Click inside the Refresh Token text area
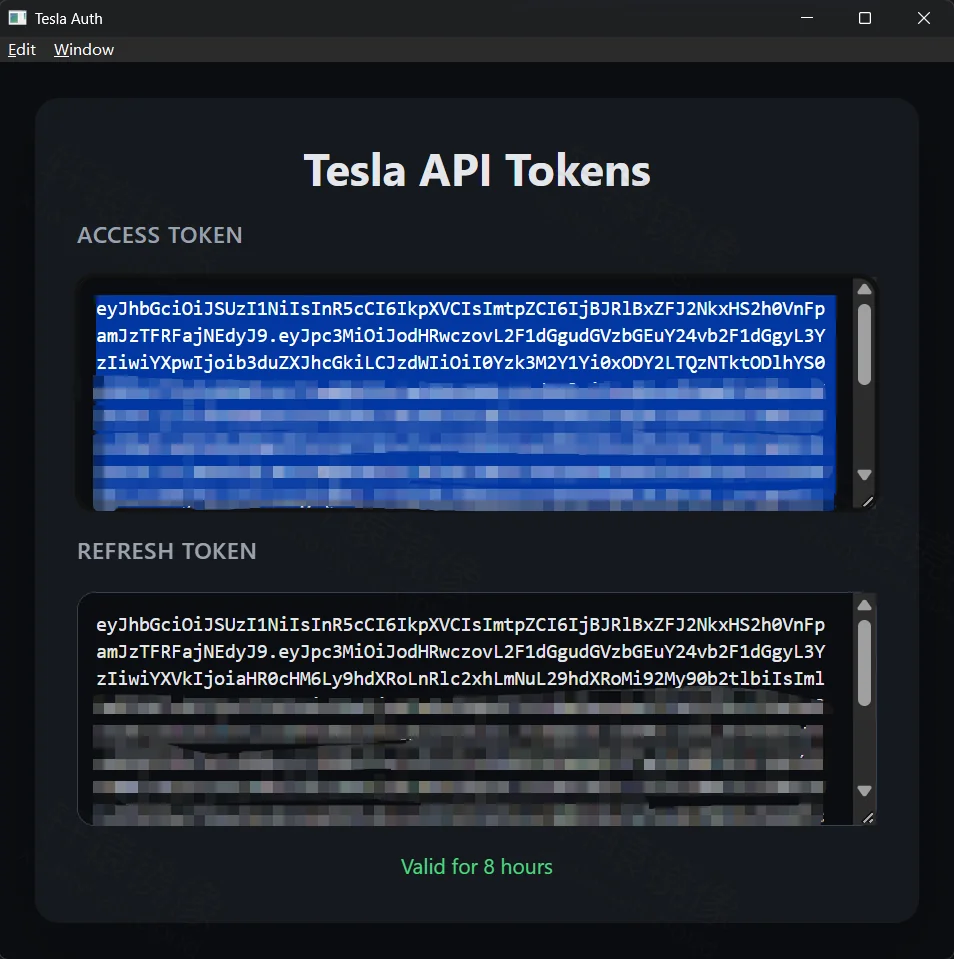This screenshot has height=959, width=954. coord(465,709)
